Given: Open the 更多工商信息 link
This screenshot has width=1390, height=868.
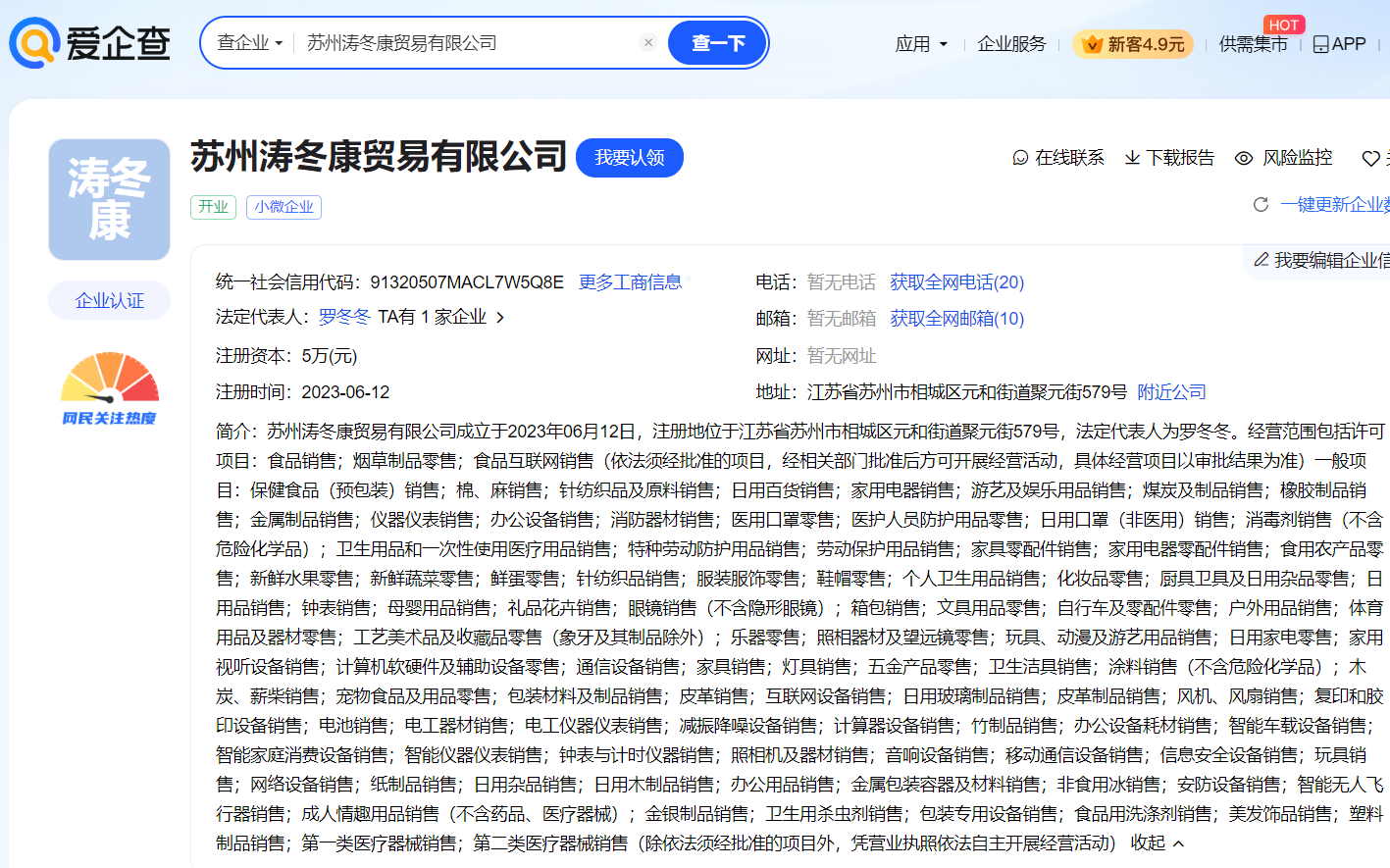Looking at the screenshot, I should (630, 282).
